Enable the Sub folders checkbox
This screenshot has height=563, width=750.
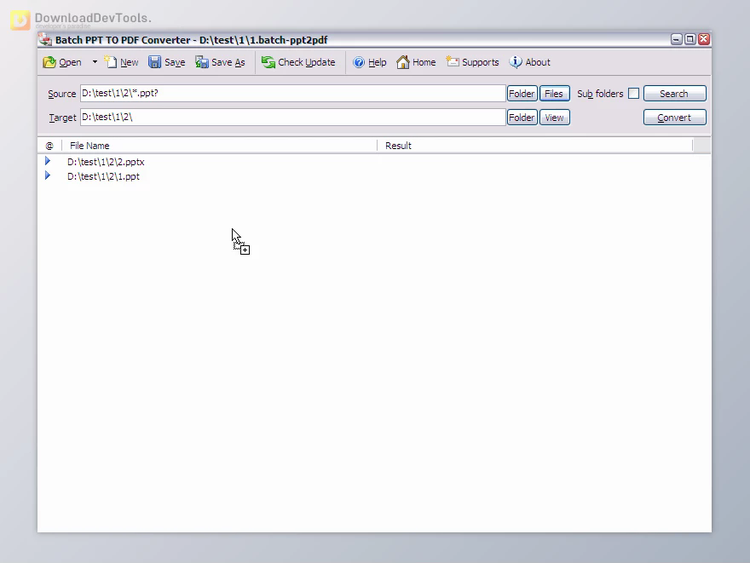click(633, 93)
